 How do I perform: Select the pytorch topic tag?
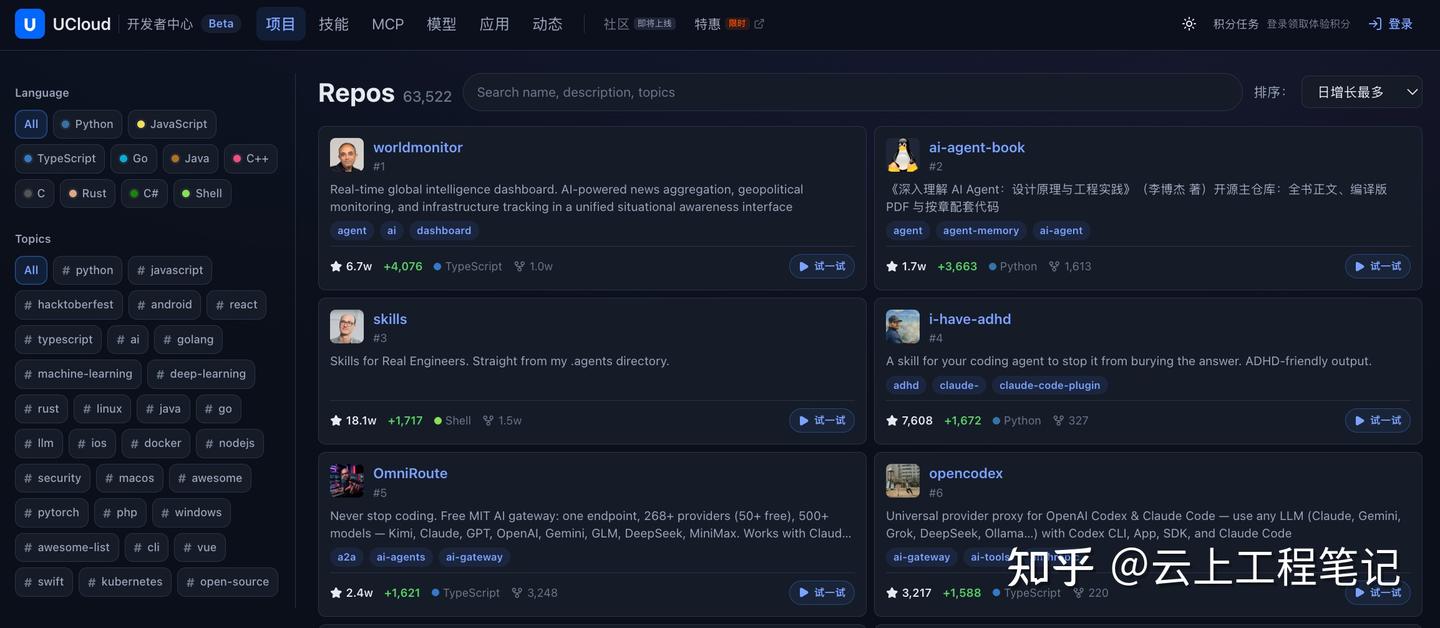pyautogui.click(x=52, y=513)
